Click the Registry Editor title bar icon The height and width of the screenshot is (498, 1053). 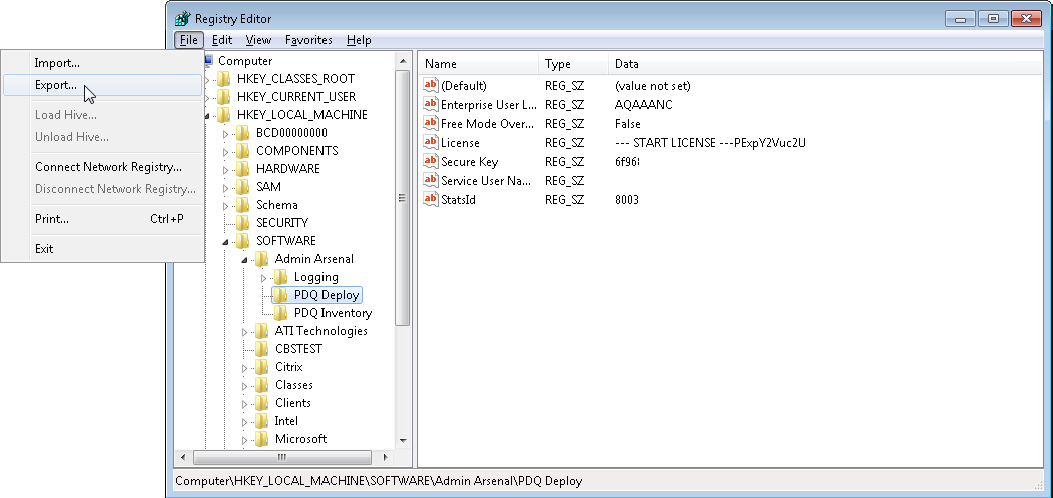coord(182,18)
